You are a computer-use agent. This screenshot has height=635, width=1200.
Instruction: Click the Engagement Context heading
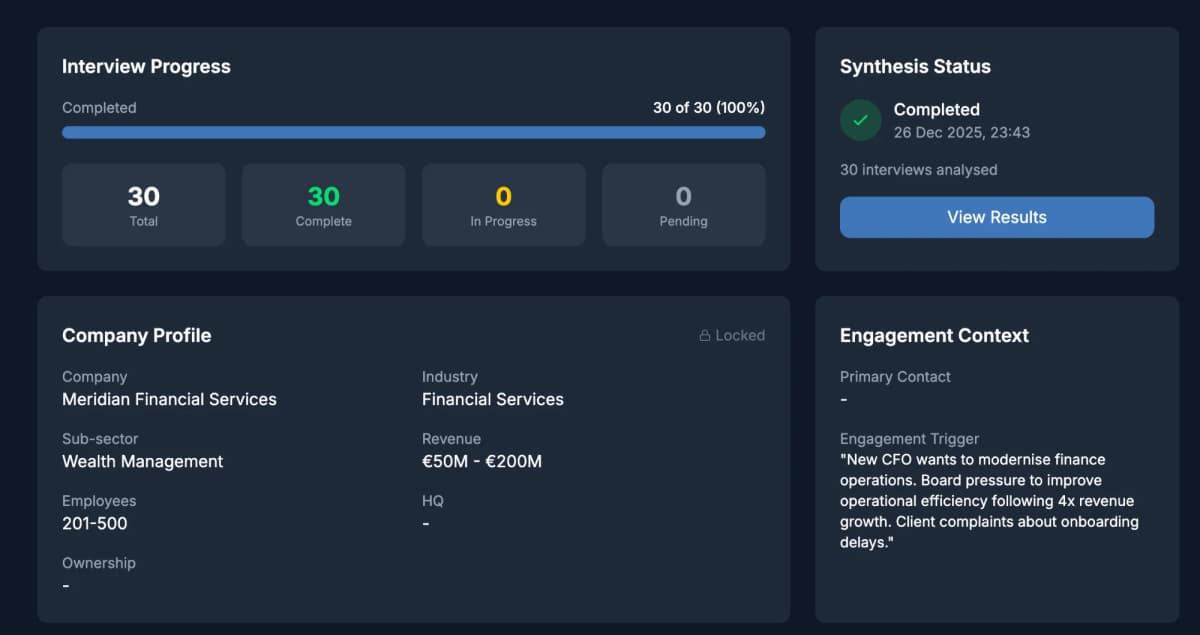coord(934,336)
